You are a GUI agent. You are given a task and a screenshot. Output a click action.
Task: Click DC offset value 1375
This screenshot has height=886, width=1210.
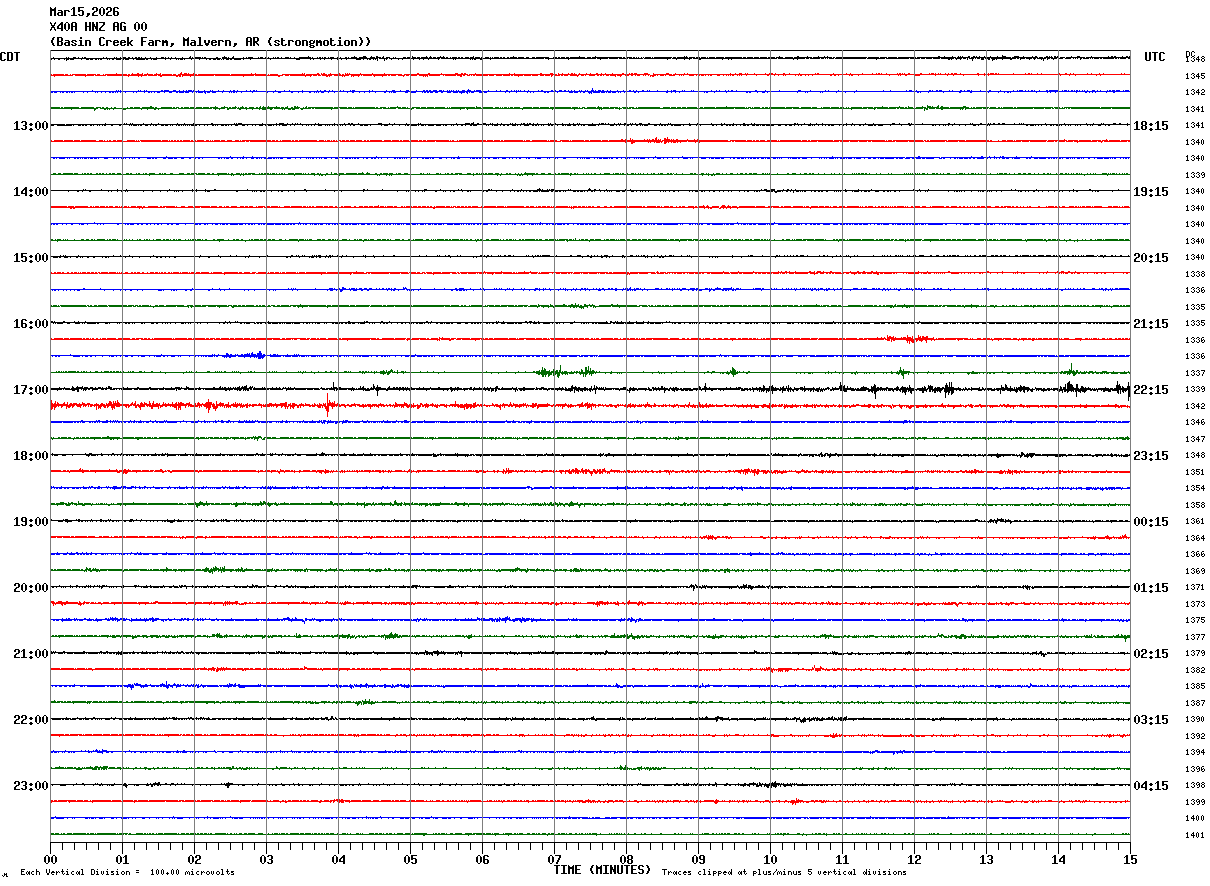click(1195, 620)
